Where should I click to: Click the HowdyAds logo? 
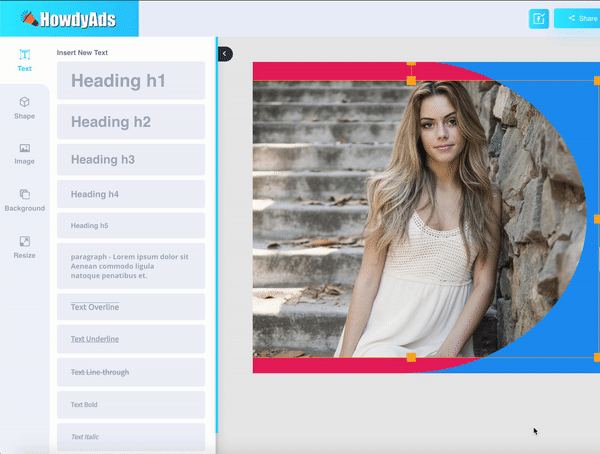[68, 19]
